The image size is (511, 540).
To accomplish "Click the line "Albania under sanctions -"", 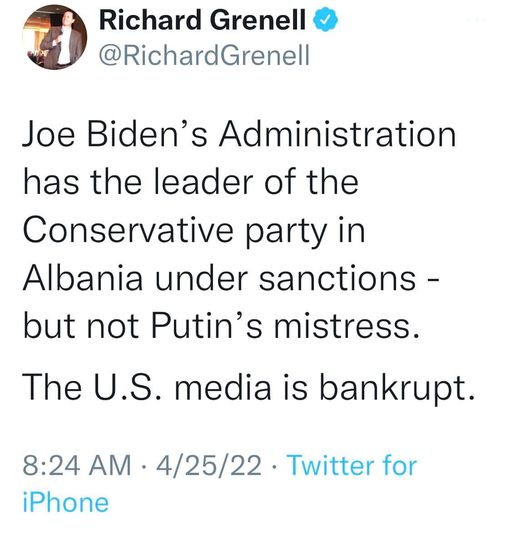I will [232, 278].
